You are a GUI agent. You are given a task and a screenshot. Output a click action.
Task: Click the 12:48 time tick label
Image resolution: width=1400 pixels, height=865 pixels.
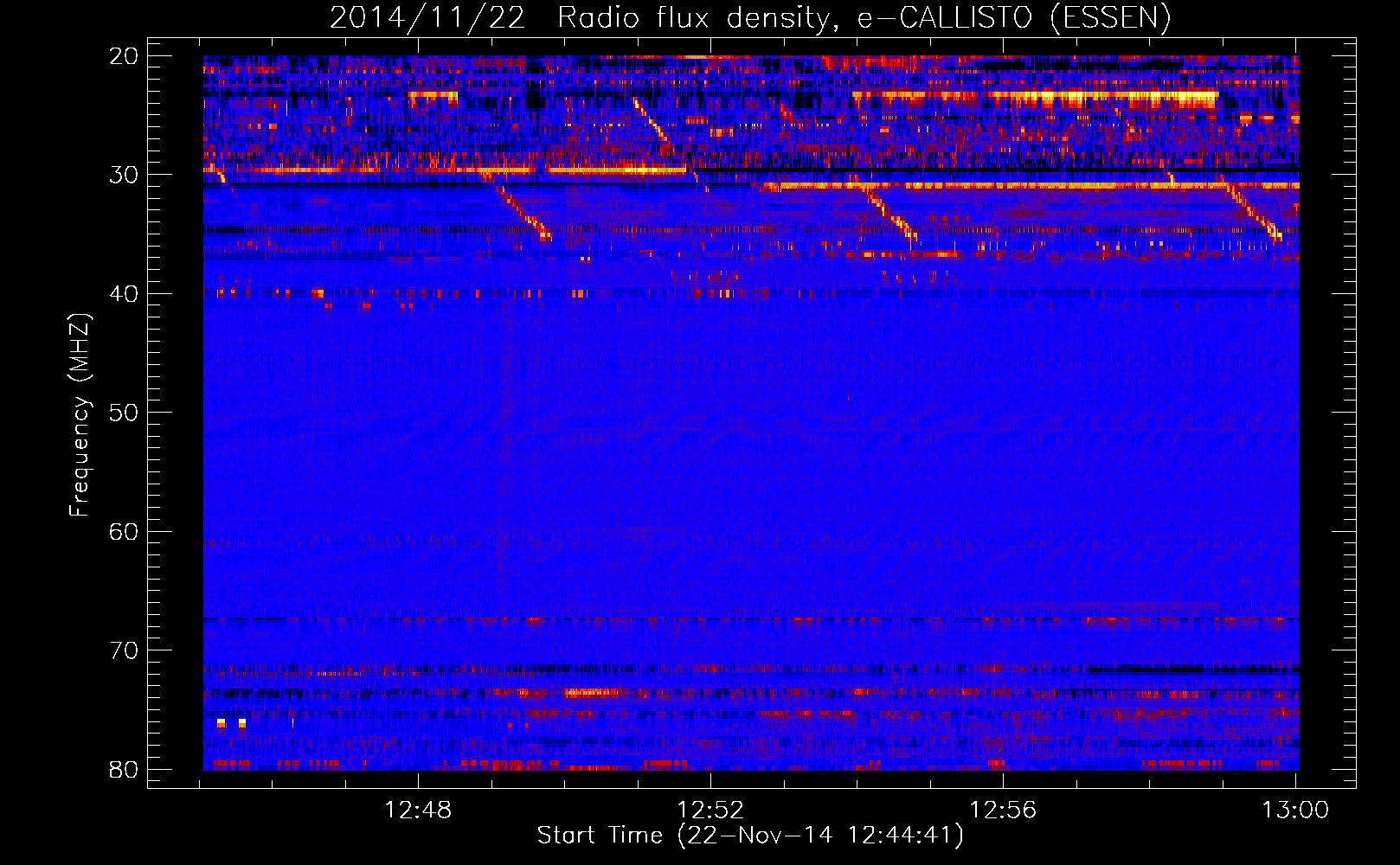tap(418, 811)
